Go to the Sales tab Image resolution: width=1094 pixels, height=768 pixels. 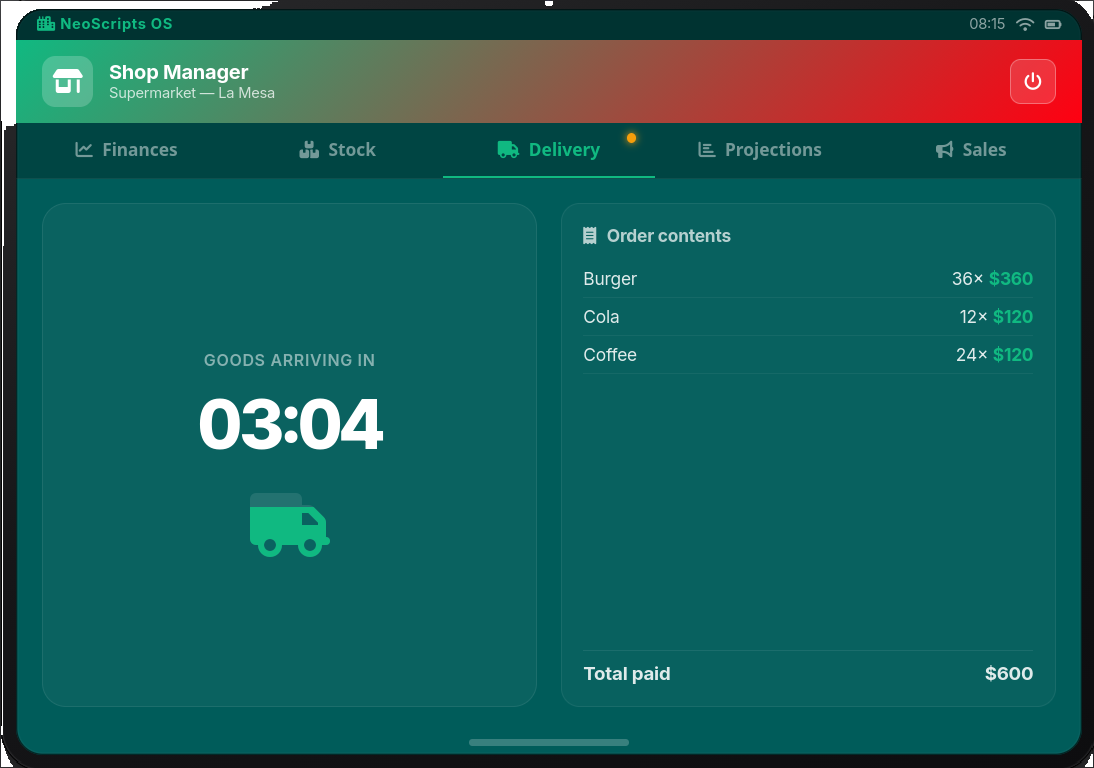pyautogui.click(x=971, y=149)
